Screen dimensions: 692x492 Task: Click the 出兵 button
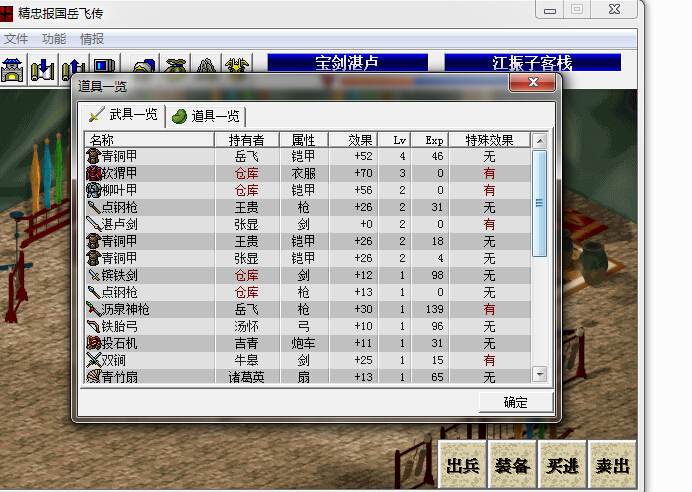coord(462,465)
